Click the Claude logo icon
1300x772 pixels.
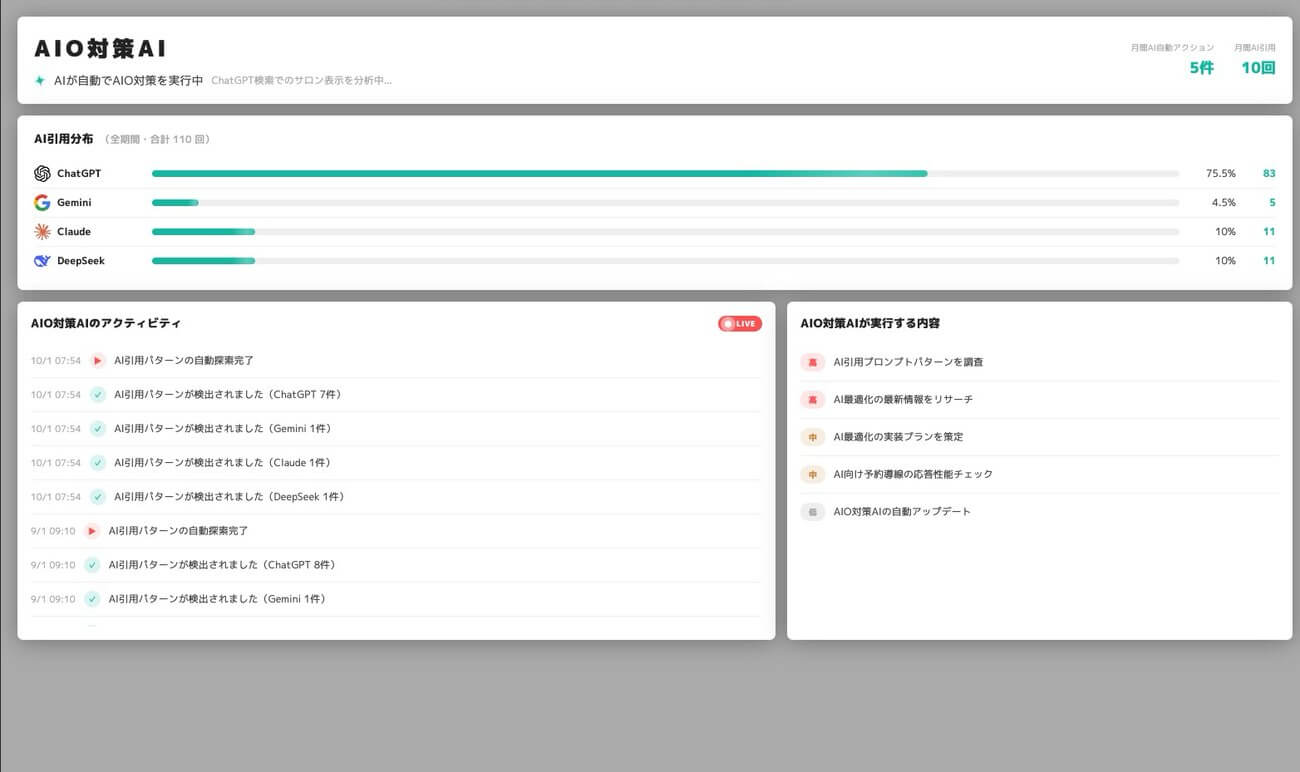click(42, 231)
